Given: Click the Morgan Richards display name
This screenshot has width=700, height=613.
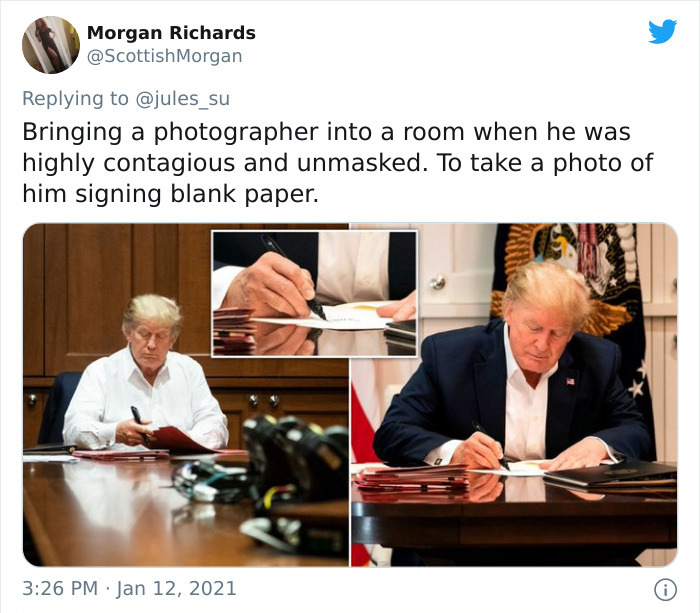Looking at the screenshot, I should tap(171, 33).
